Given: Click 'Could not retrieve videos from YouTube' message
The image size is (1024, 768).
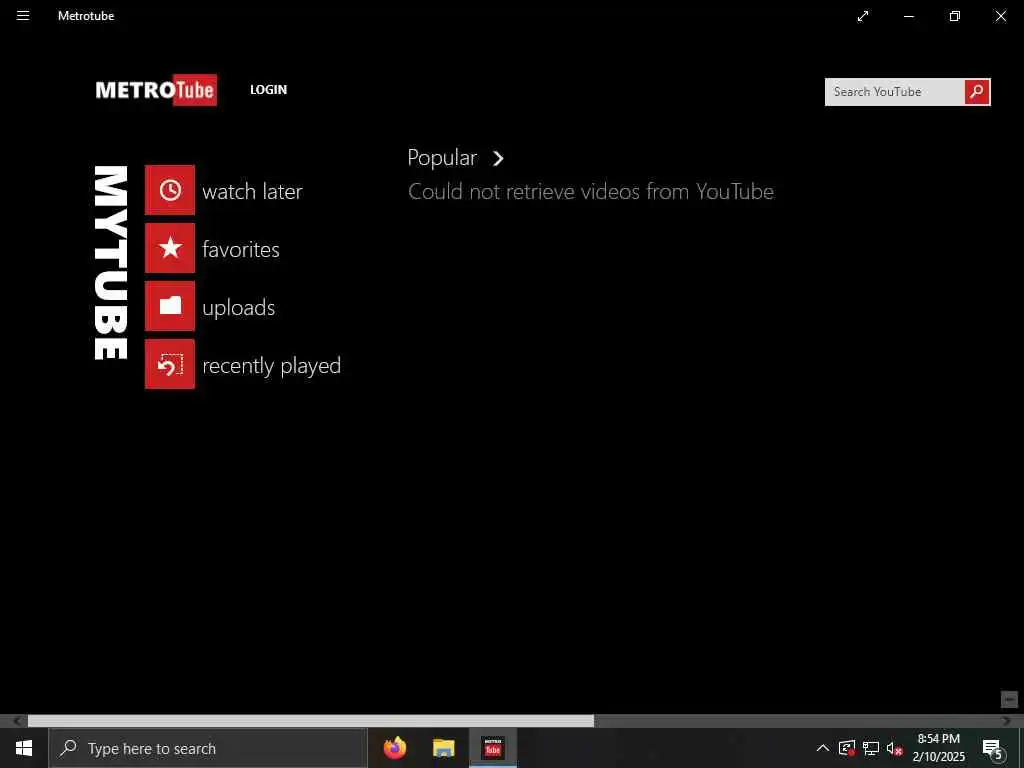Looking at the screenshot, I should 590,191.
